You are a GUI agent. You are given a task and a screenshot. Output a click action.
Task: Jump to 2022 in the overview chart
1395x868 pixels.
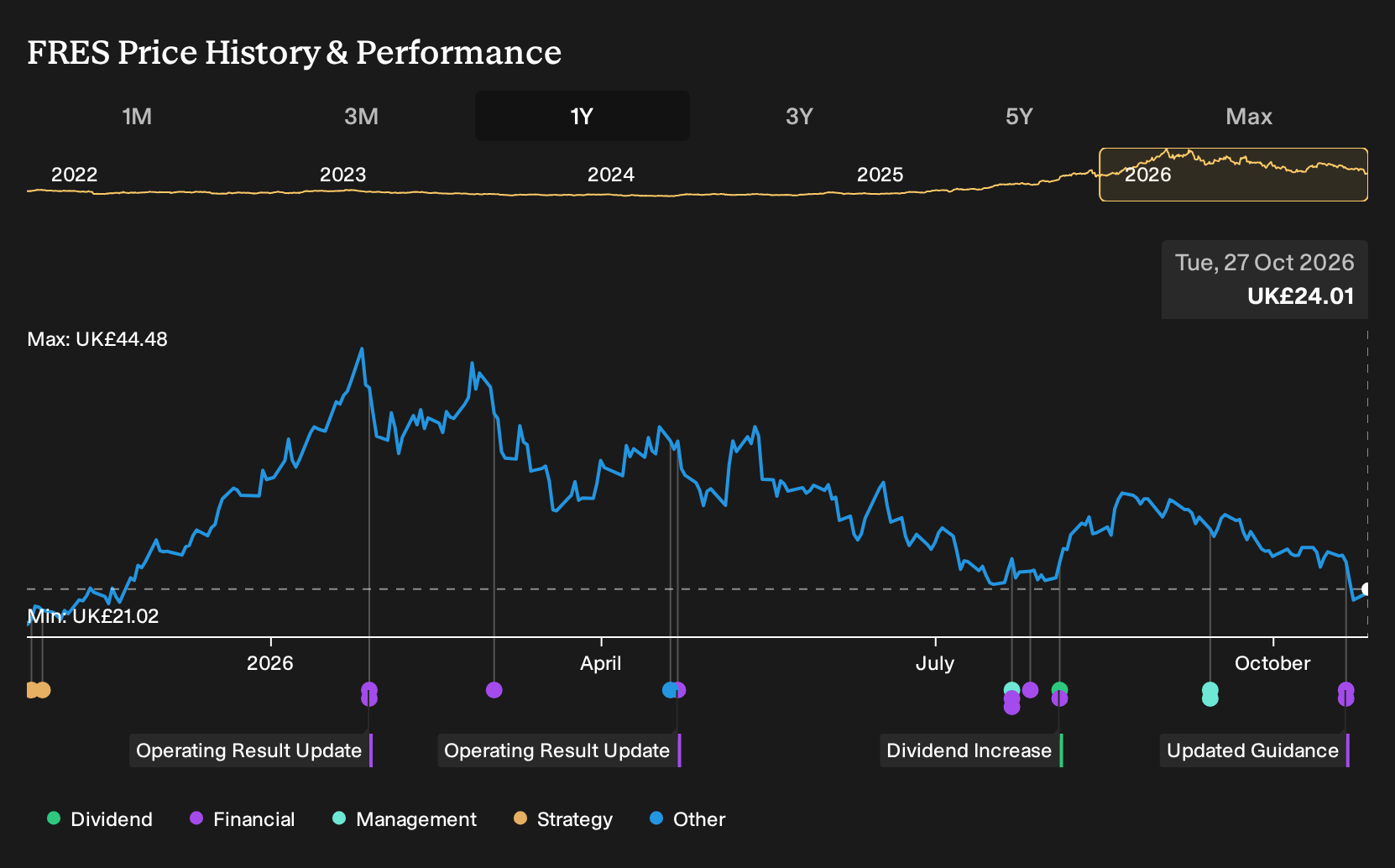(75, 175)
